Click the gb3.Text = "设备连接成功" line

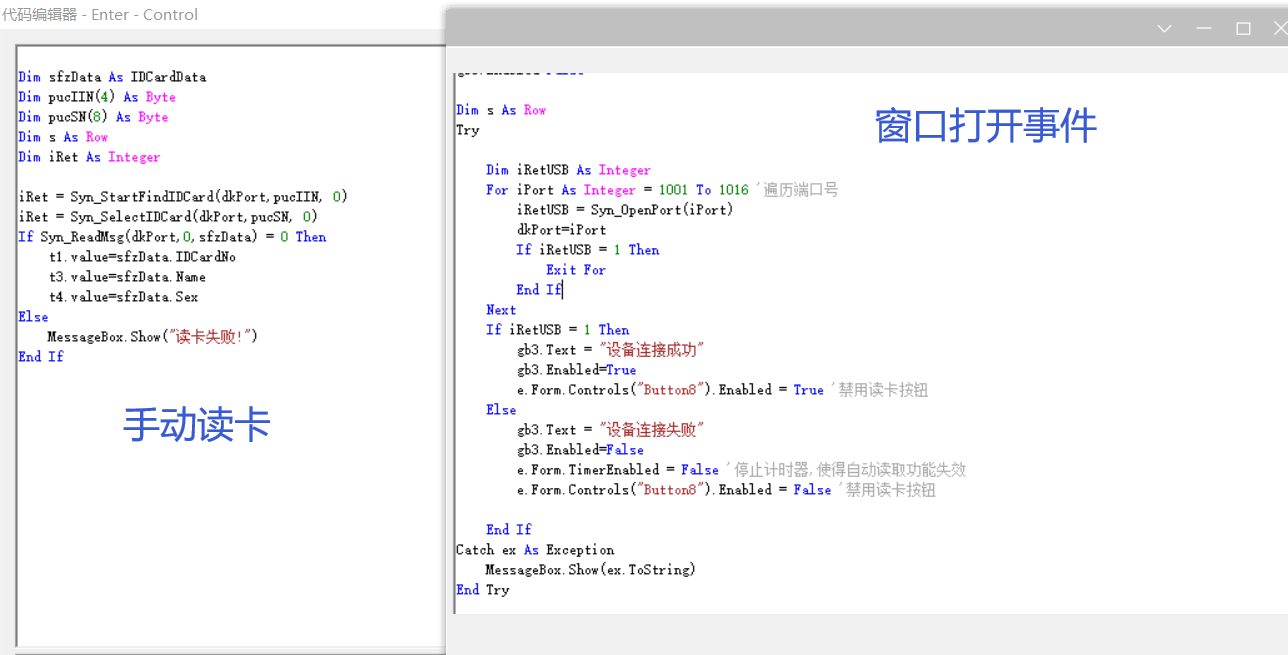click(611, 350)
